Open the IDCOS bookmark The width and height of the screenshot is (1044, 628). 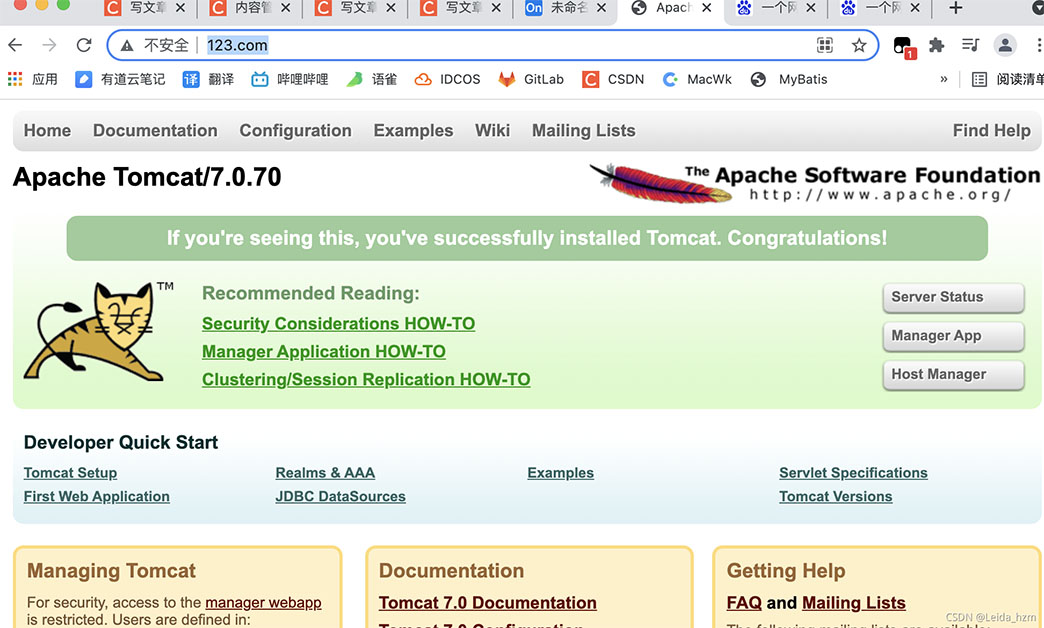coord(447,79)
